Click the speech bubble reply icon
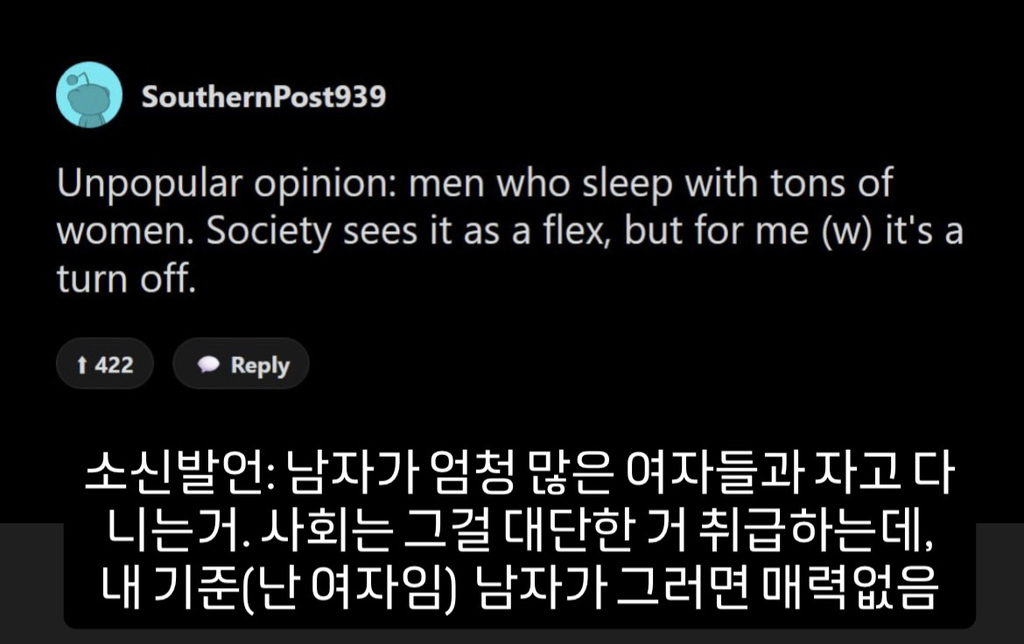This screenshot has width=1024, height=644. pos(208,365)
